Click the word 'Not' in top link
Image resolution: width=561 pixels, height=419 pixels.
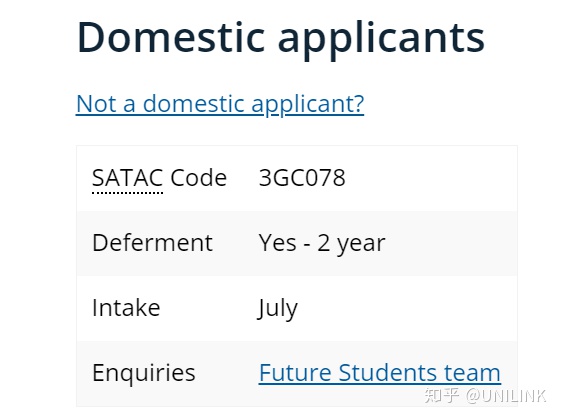(x=96, y=104)
